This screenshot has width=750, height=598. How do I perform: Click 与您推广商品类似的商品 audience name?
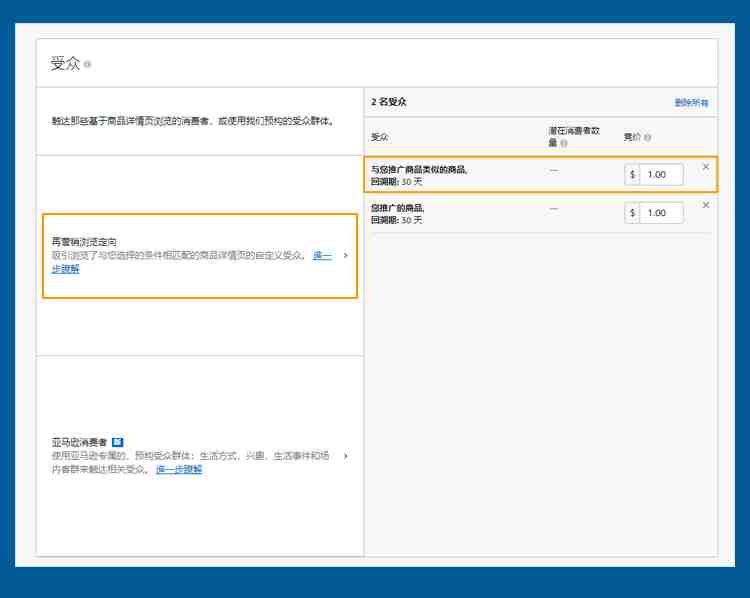pyautogui.click(x=419, y=170)
